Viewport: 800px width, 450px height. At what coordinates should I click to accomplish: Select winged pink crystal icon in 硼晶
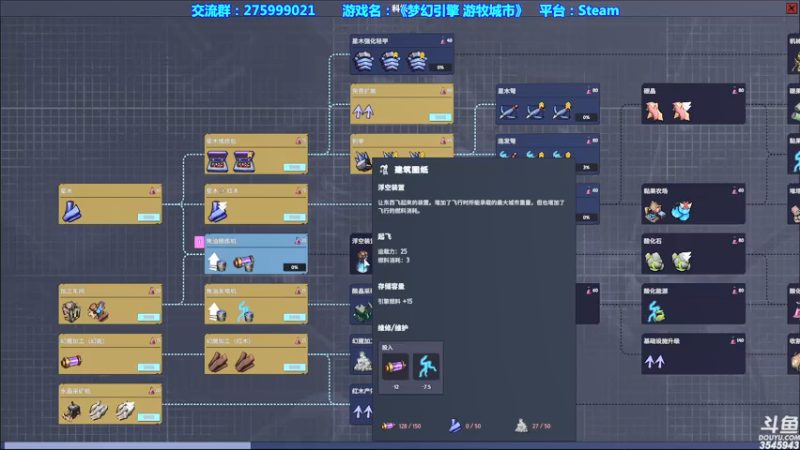[681, 111]
